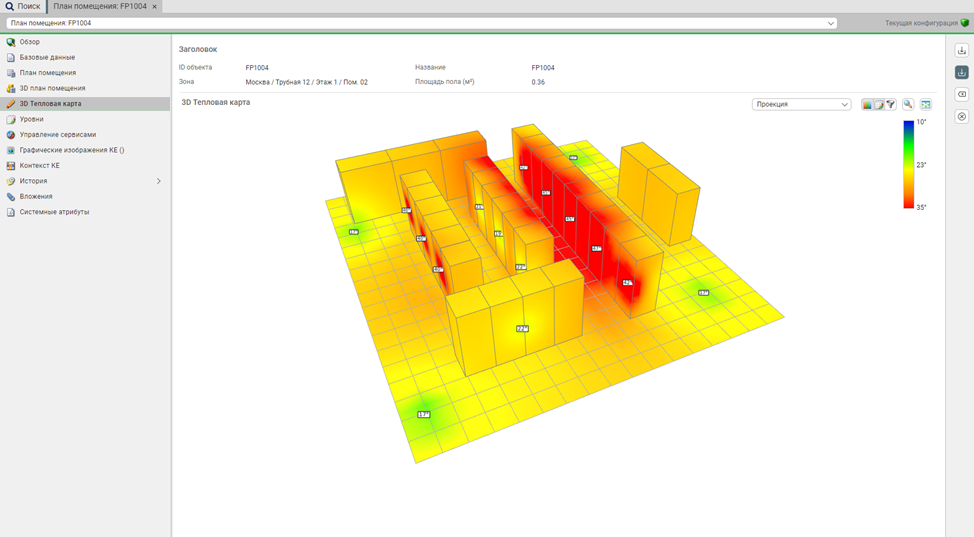Open the Обзор overview icon in sidebar
This screenshot has width=974, height=537.
11,42
